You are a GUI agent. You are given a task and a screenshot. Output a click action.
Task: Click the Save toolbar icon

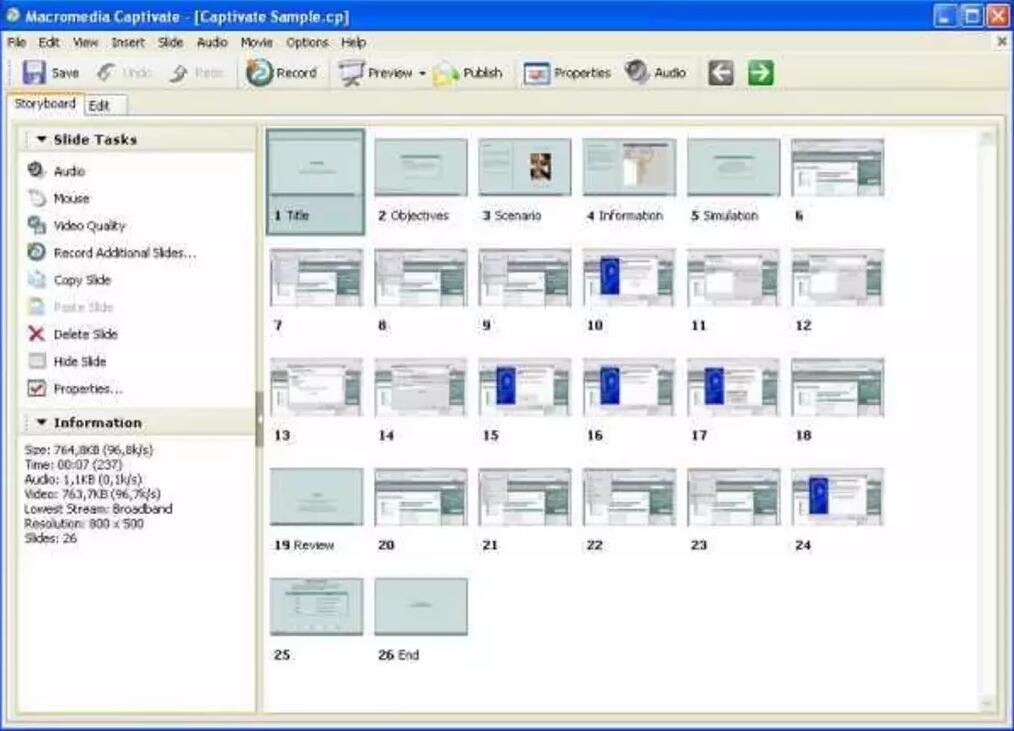[x=34, y=72]
